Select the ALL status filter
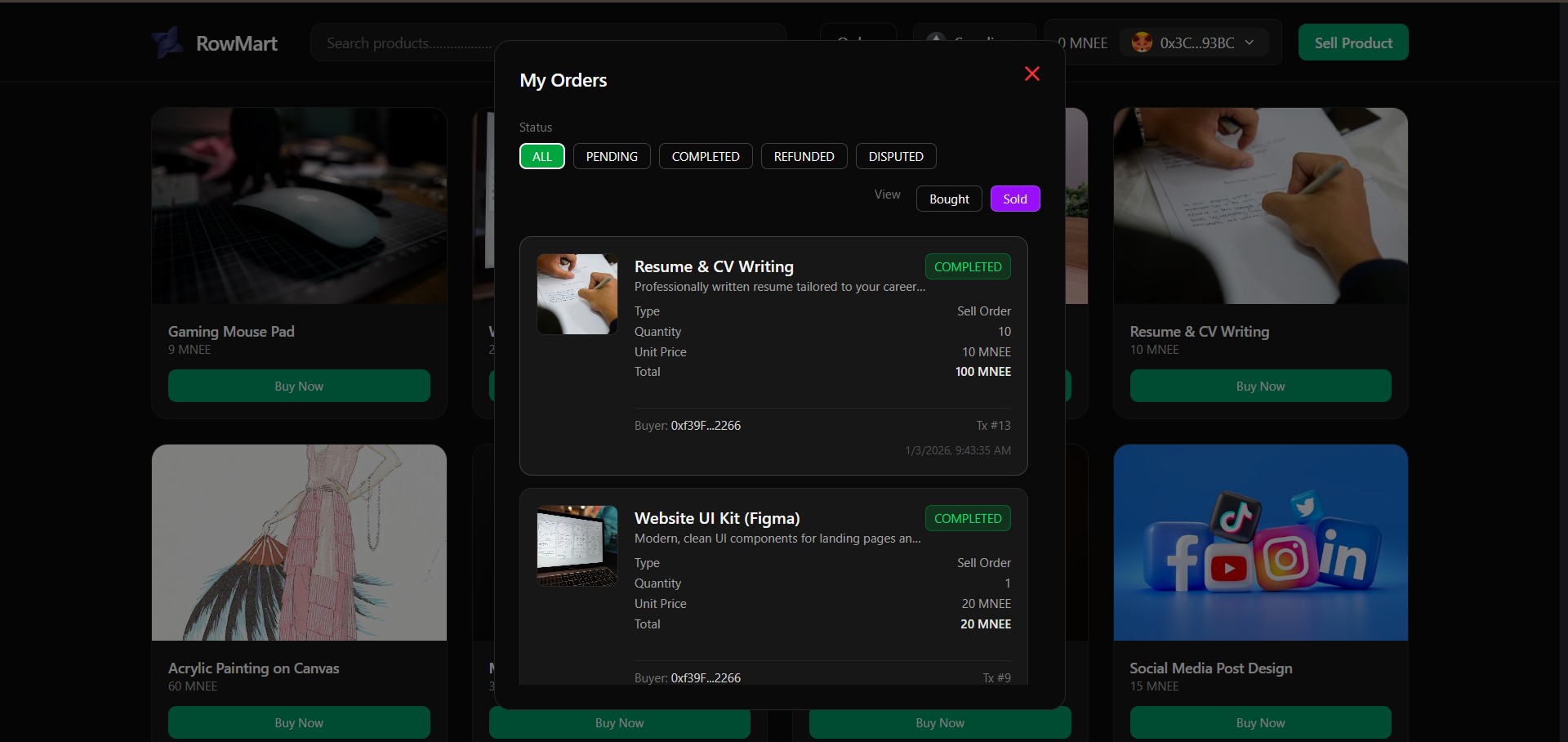1568x742 pixels. [x=542, y=156]
